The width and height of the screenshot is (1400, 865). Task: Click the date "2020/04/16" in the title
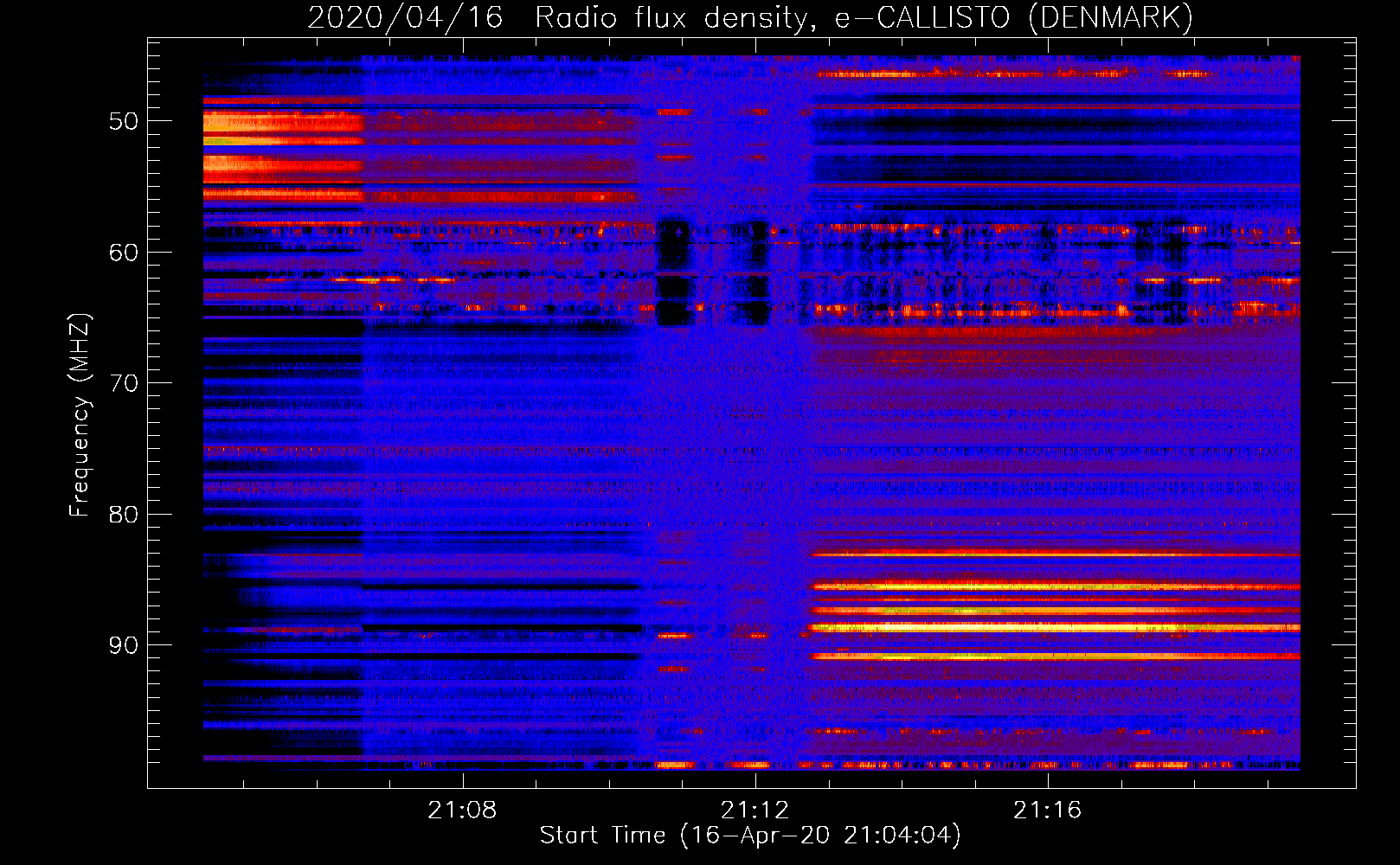[x=405, y=18]
